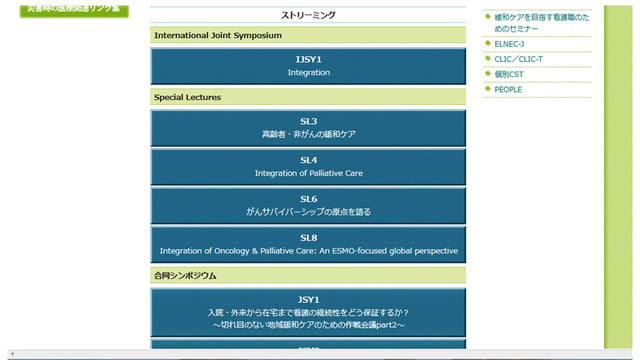Open the 個別CST sidebar link
The width and height of the screenshot is (640, 360).
pyautogui.click(x=509, y=74)
